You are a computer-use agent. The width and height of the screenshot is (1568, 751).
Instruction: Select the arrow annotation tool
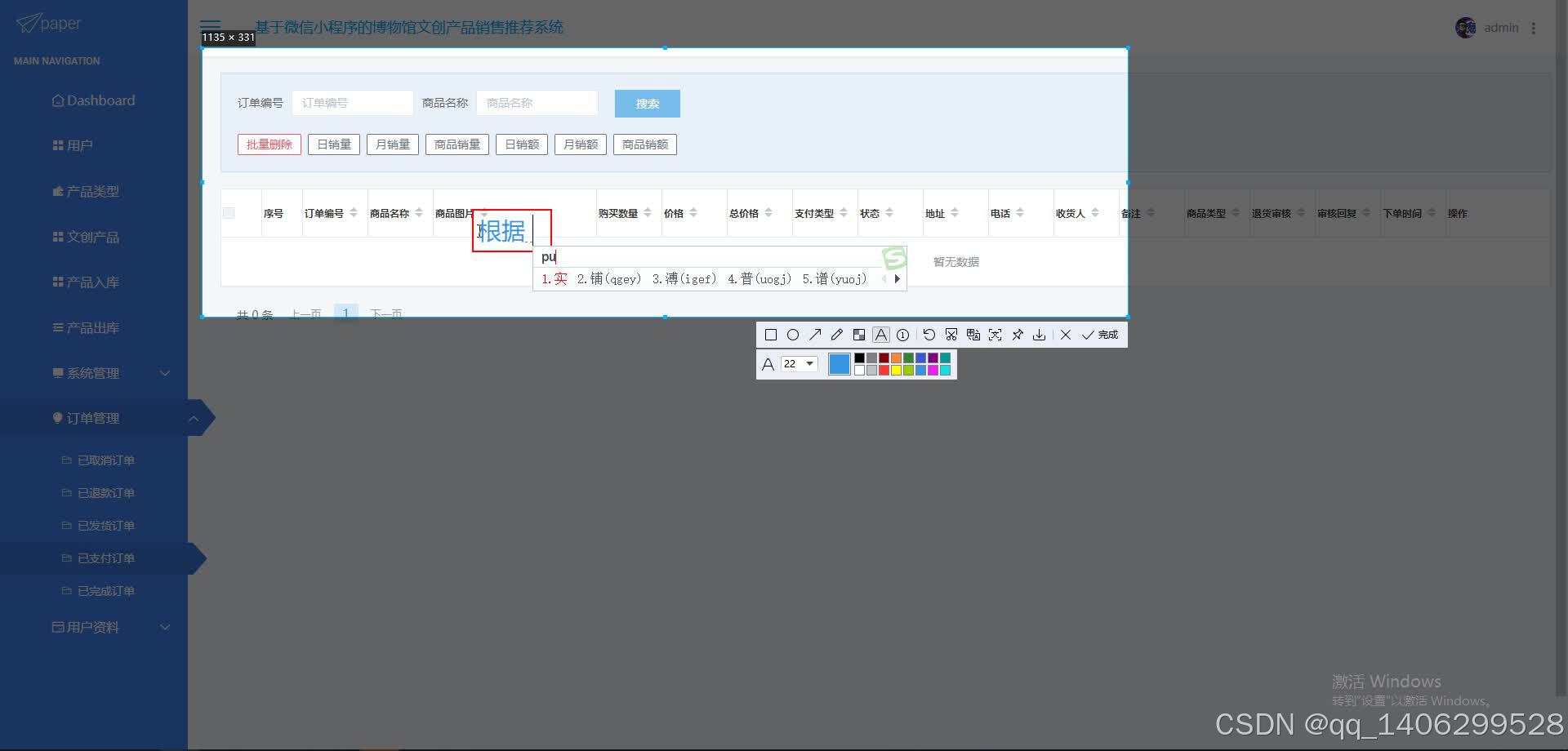tap(815, 335)
